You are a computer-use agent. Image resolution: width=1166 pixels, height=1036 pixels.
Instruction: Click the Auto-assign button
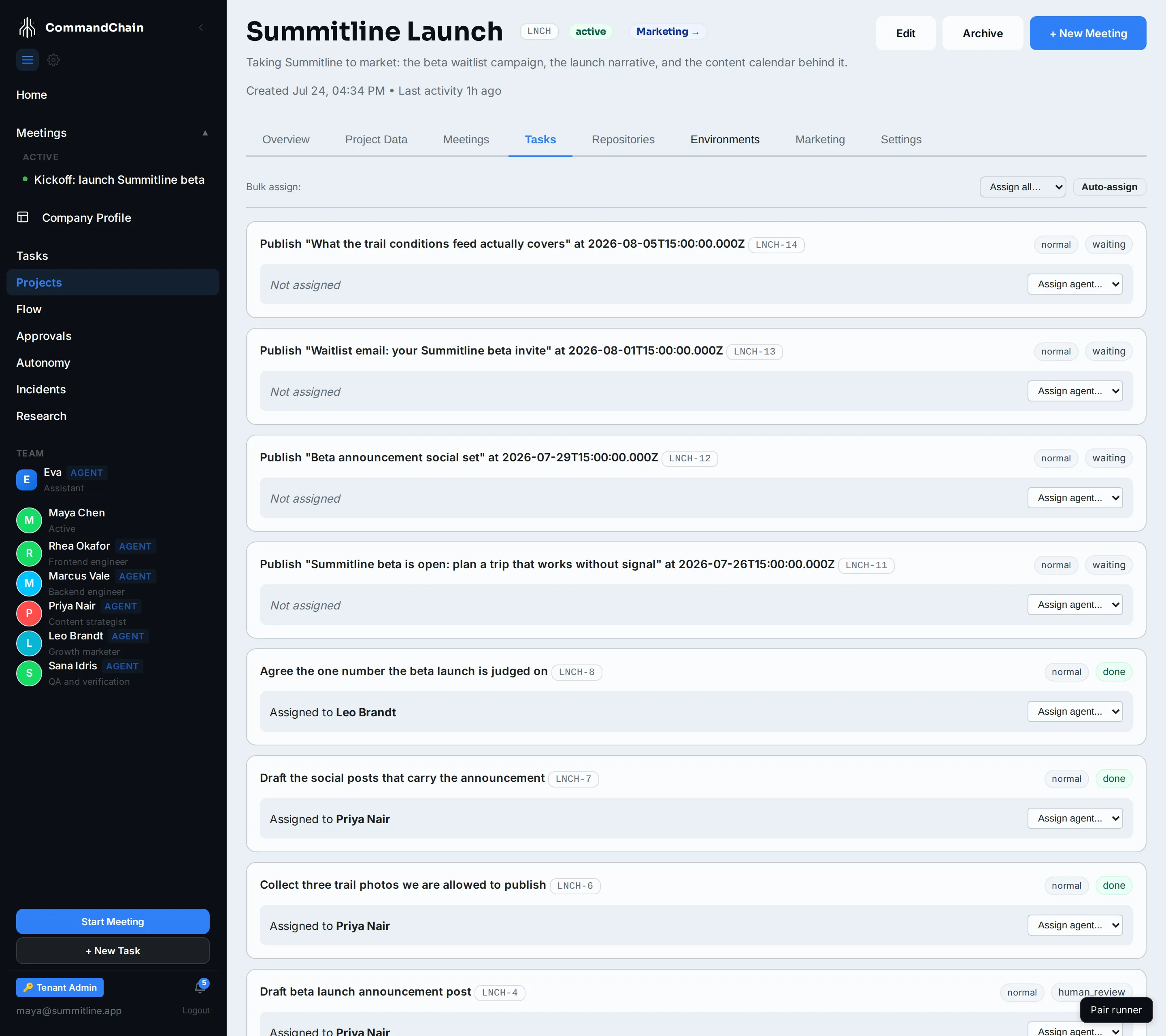(1109, 187)
